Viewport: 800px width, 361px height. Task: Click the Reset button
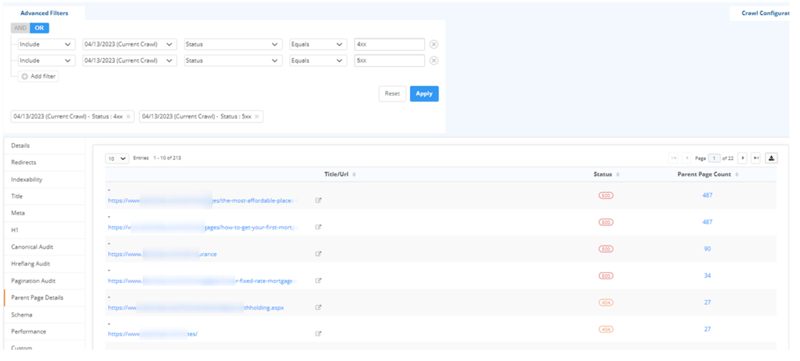[392, 94]
